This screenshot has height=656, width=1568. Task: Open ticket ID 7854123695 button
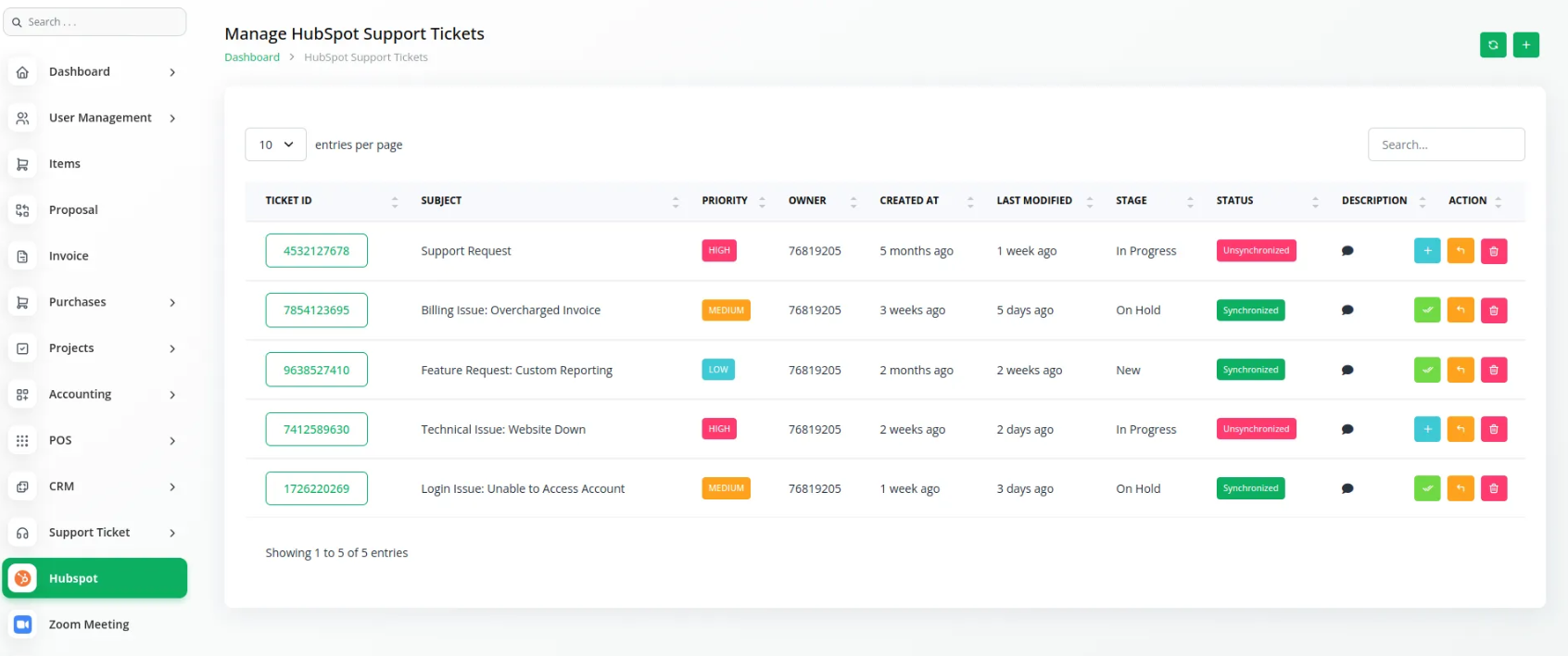(316, 310)
